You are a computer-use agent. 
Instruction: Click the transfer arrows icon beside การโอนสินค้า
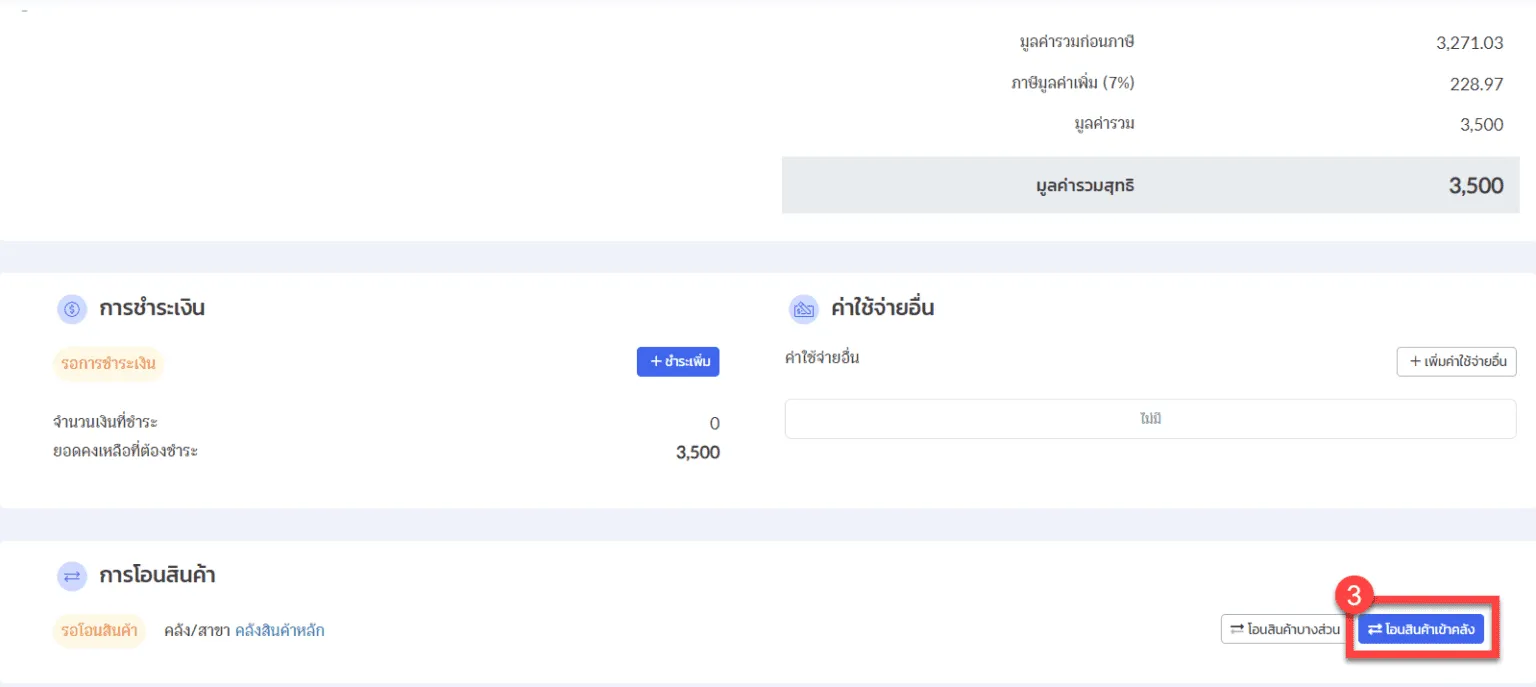point(72,576)
